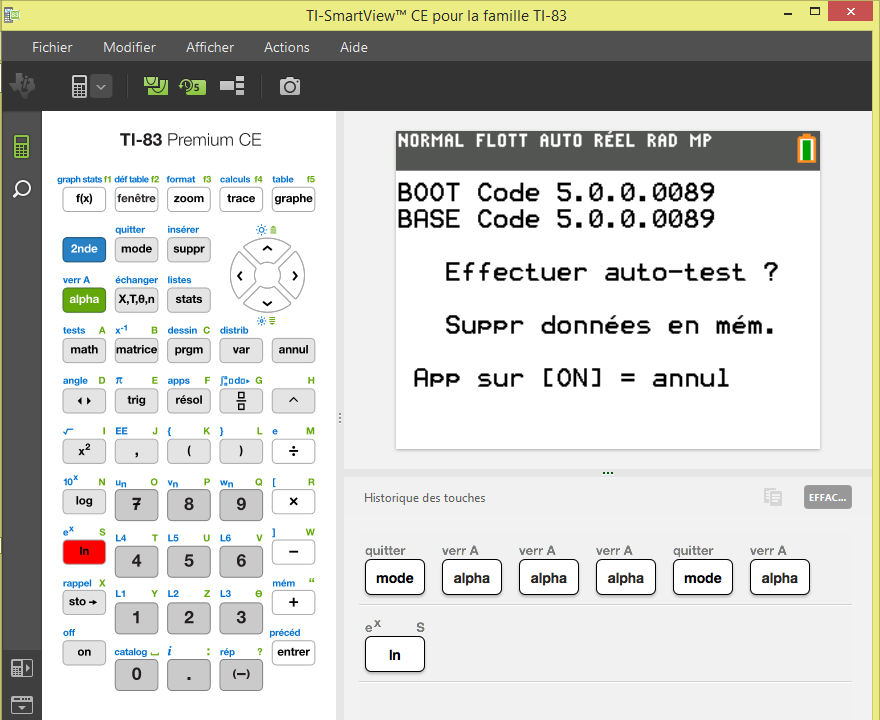The image size is (880, 720).
Task: Open the Fichier menu
Action: point(52,47)
